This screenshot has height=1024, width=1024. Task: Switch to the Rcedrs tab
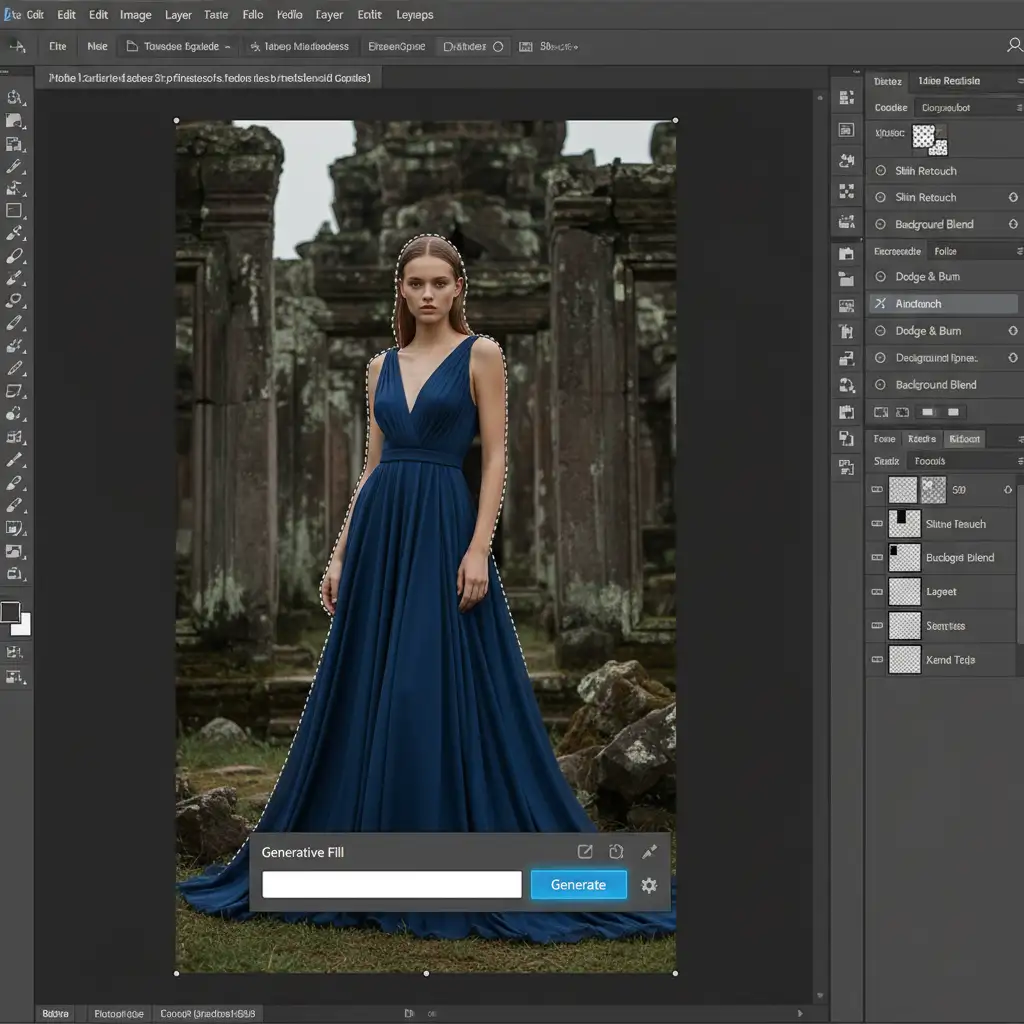click(x=921, y=439)
